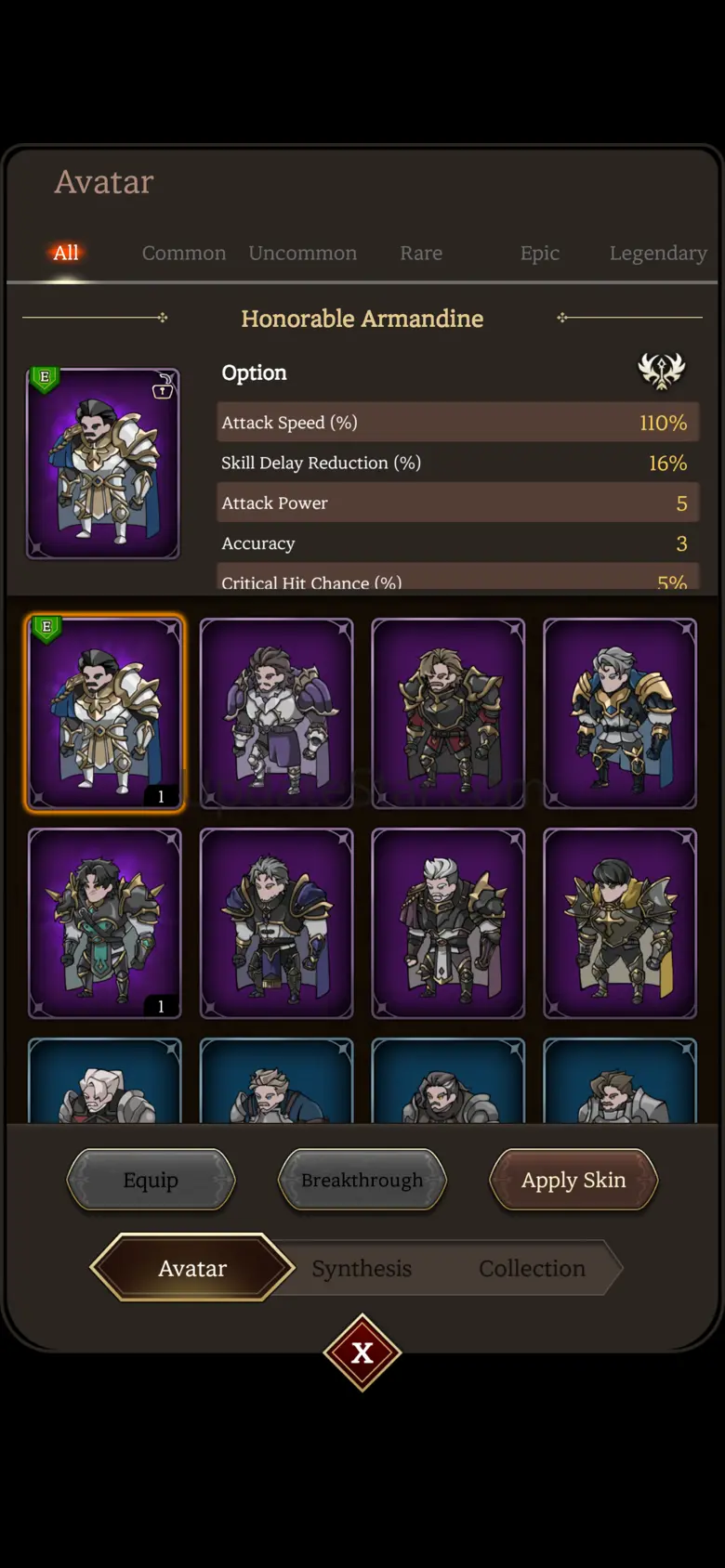Select the teal-sash dark-haired avatar card

105,923
